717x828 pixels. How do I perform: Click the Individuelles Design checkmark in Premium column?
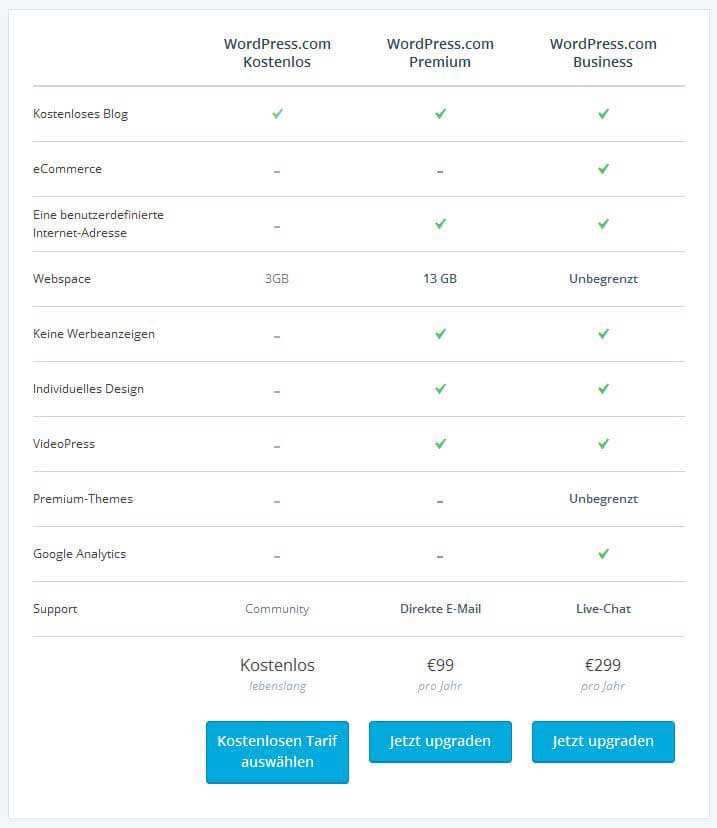[x=440, y=389]
